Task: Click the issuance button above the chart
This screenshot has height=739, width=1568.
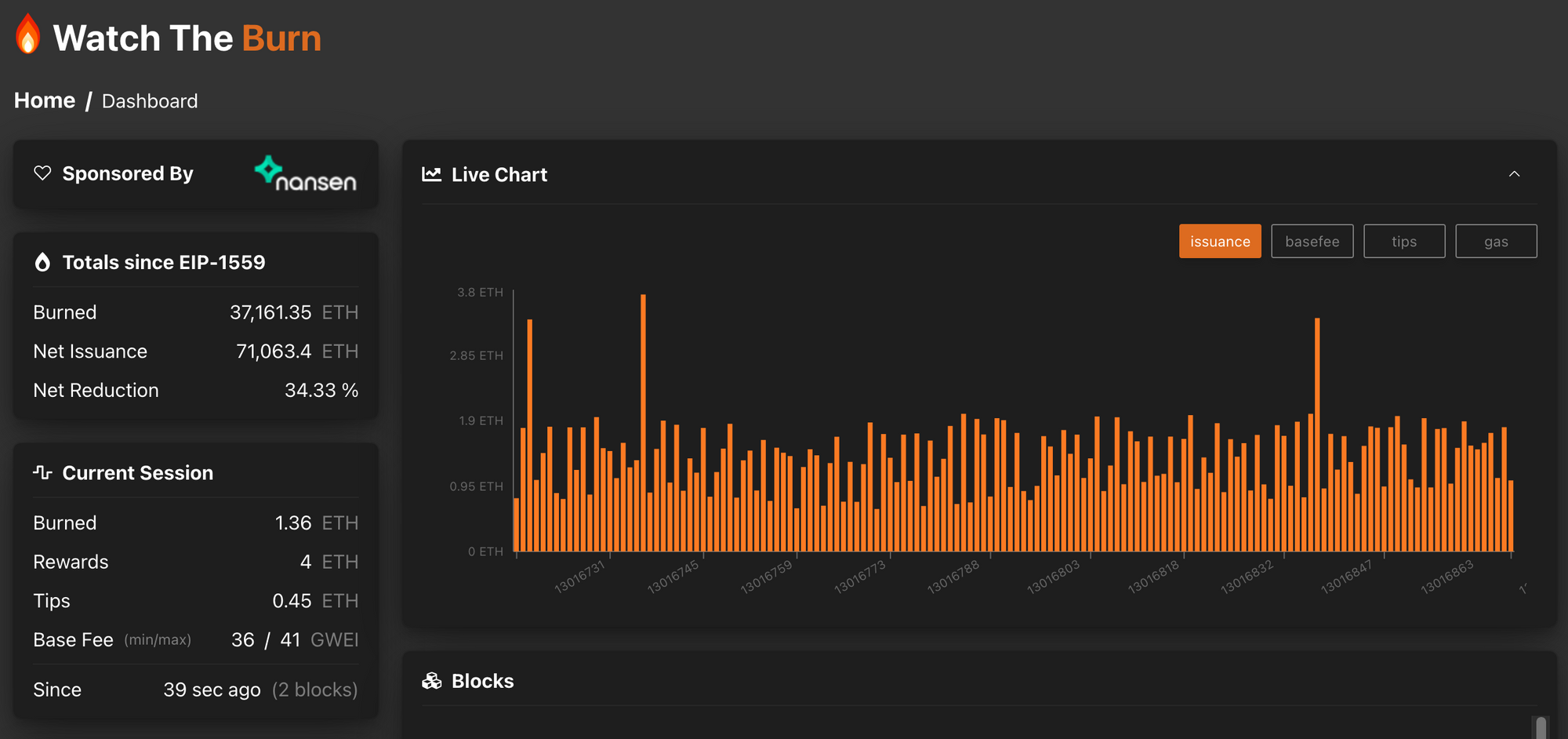Action: point(1220,241)
